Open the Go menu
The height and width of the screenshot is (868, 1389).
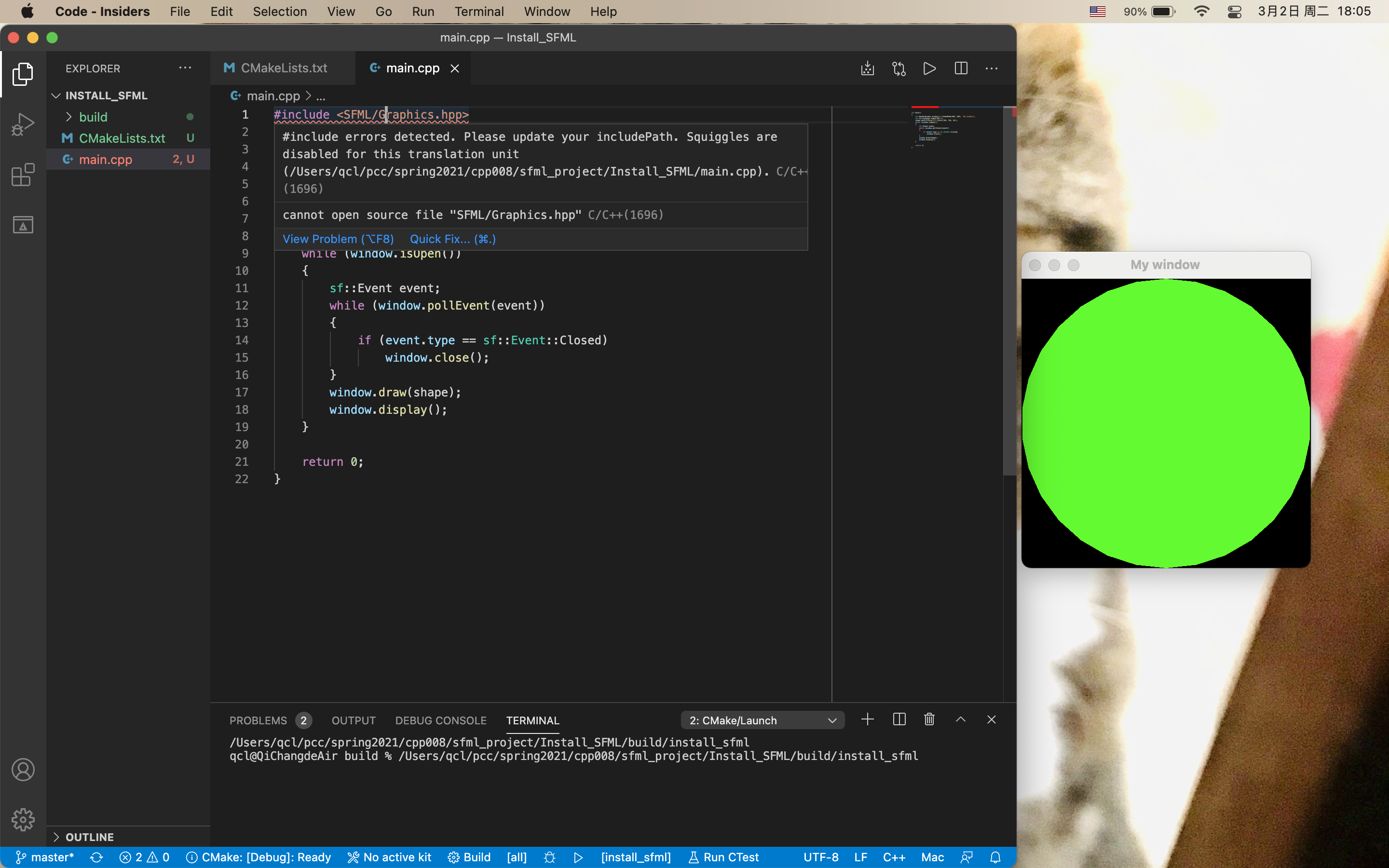383,12
